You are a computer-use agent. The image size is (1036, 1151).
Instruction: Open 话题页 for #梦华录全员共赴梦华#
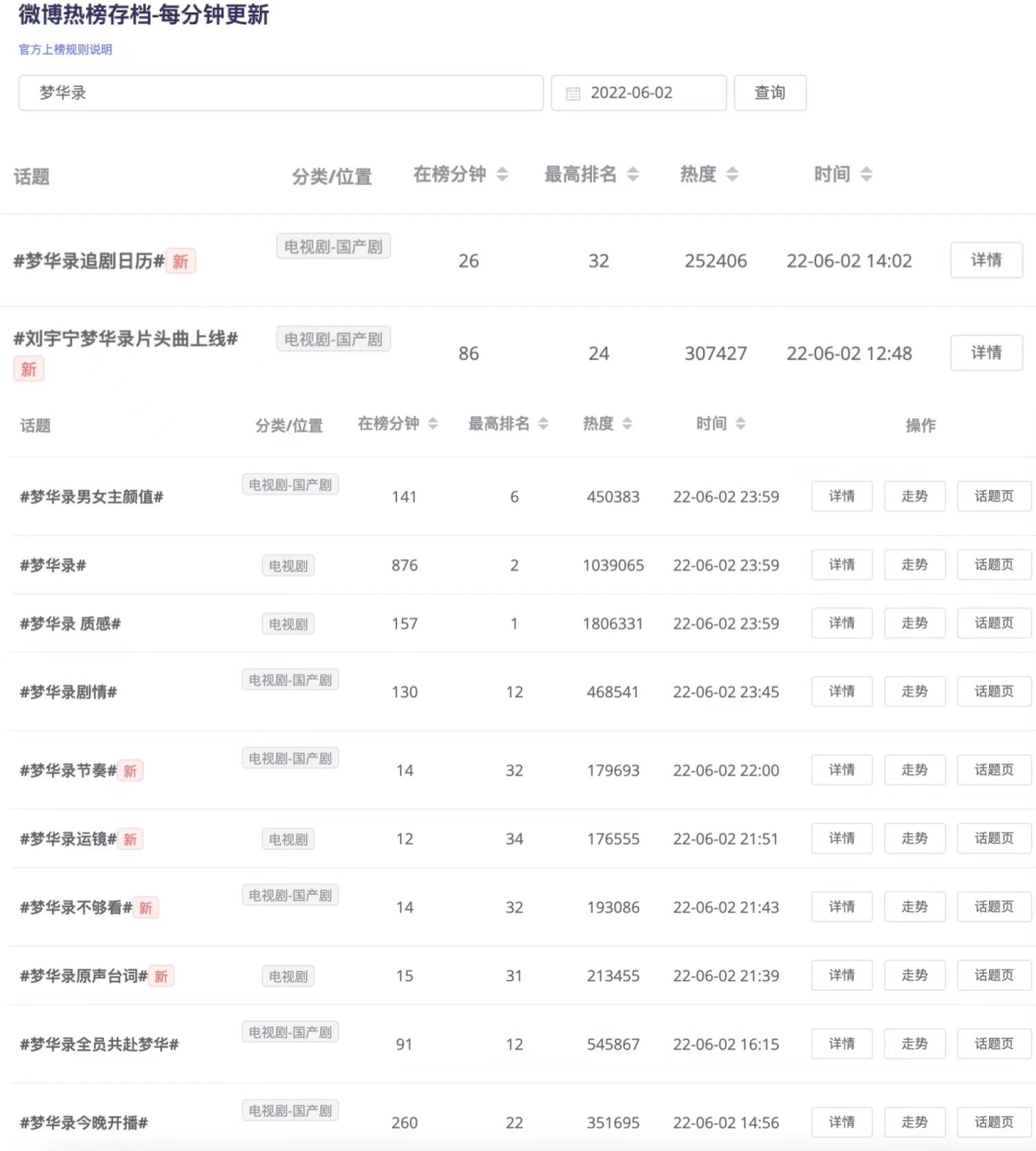(x=993, y=1044)
